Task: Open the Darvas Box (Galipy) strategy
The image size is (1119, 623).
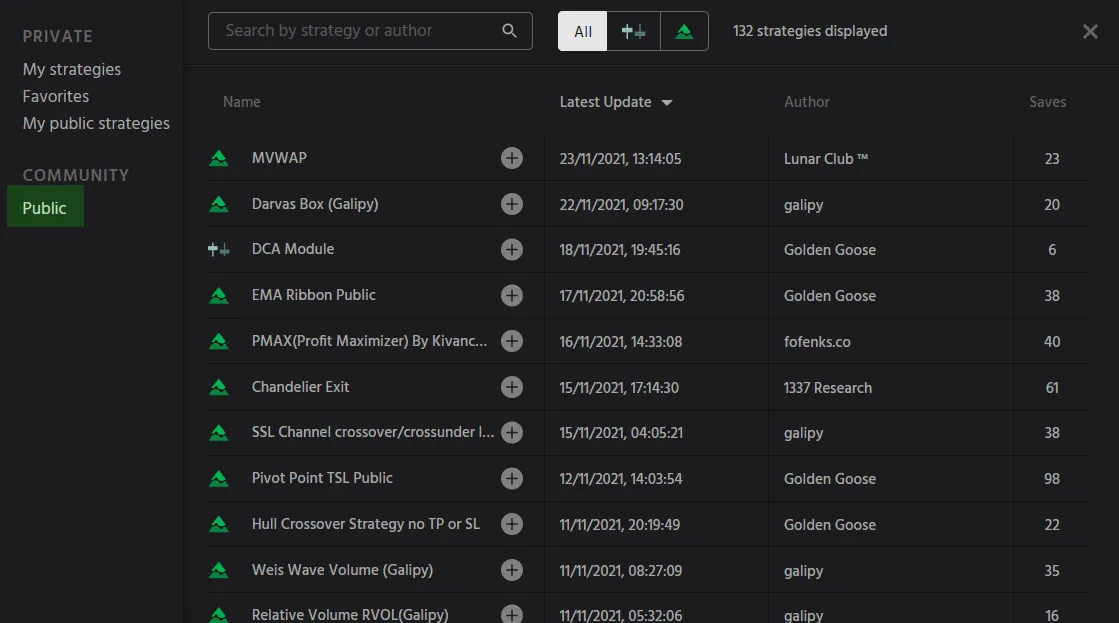Action: tap(315, 204)
